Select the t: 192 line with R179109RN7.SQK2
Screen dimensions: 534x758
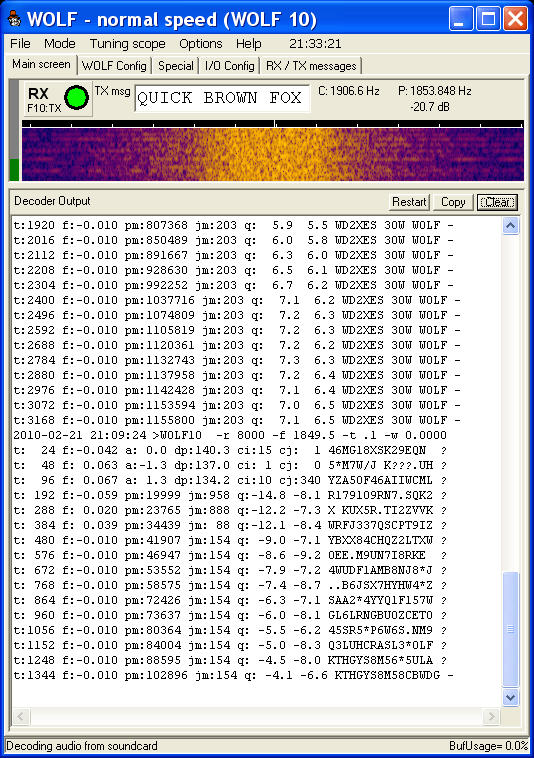point(230,495)
